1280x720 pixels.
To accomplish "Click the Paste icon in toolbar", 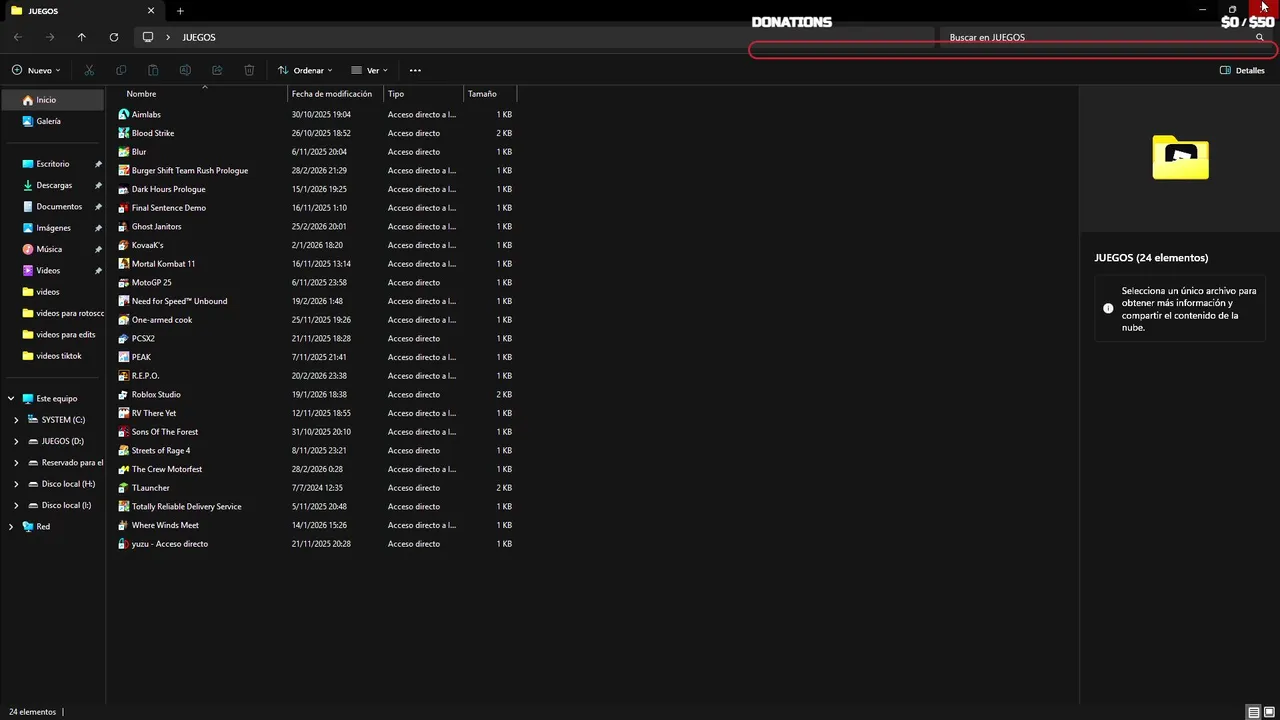I will (x=153, y=70).
